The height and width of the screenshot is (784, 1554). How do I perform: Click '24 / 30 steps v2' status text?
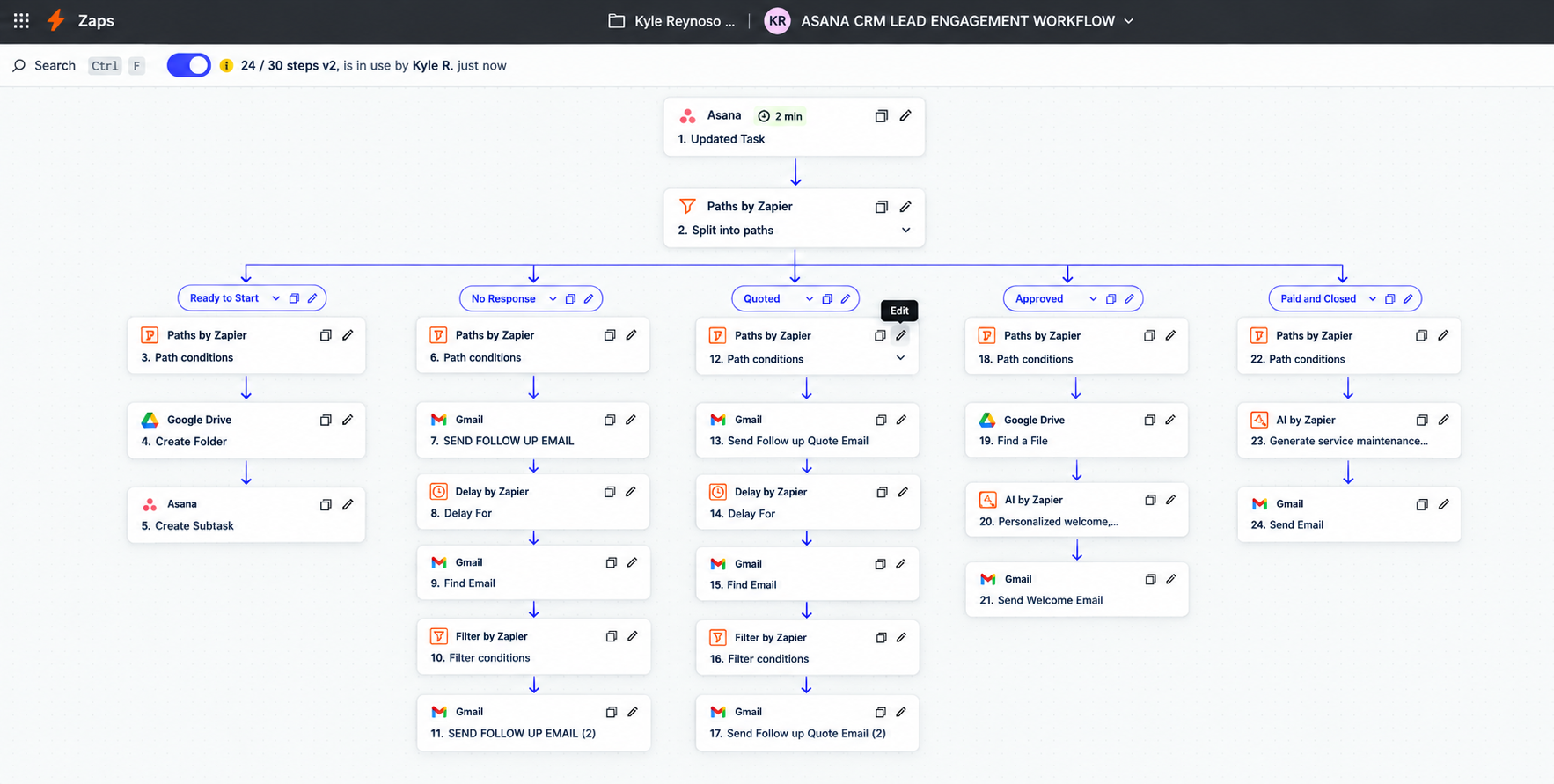(289, 65)
